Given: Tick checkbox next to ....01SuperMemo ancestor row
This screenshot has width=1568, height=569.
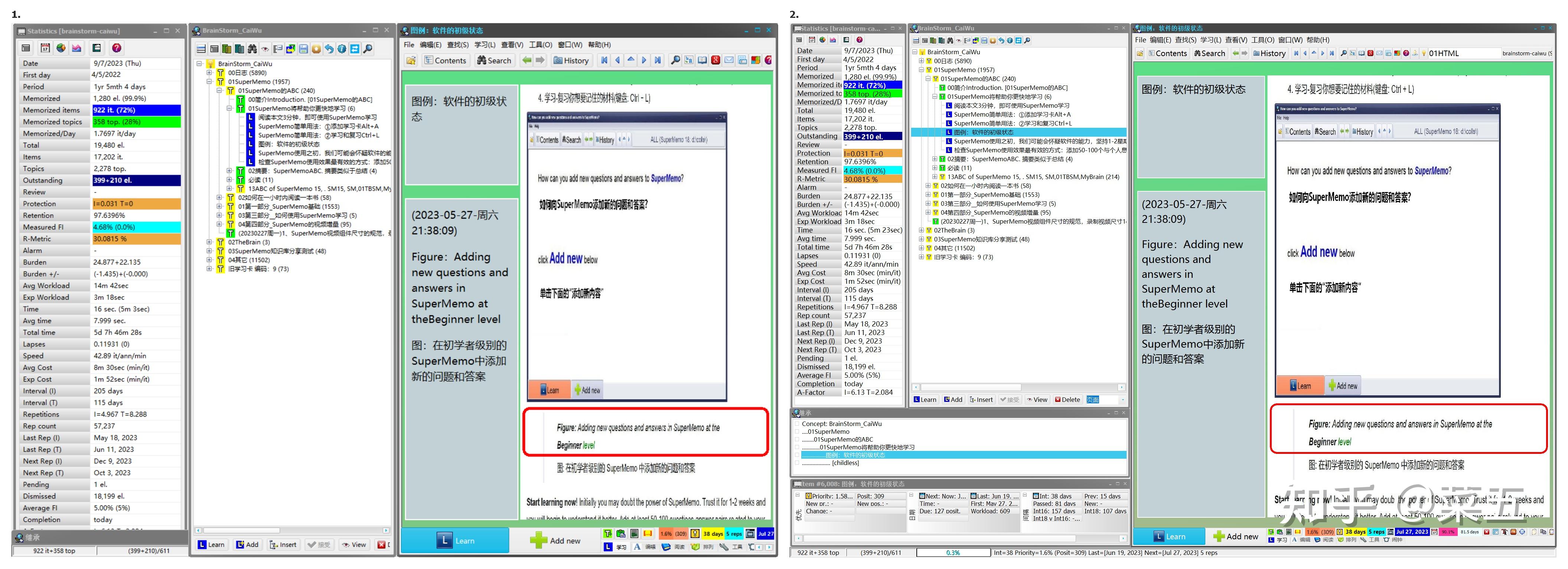Looking at the screenshot, I should click(x=797, y=432).
